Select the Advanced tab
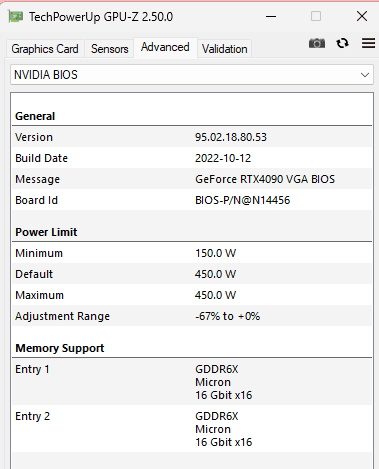The height and width of the screenshot is (469, 379). pos(165,47)
